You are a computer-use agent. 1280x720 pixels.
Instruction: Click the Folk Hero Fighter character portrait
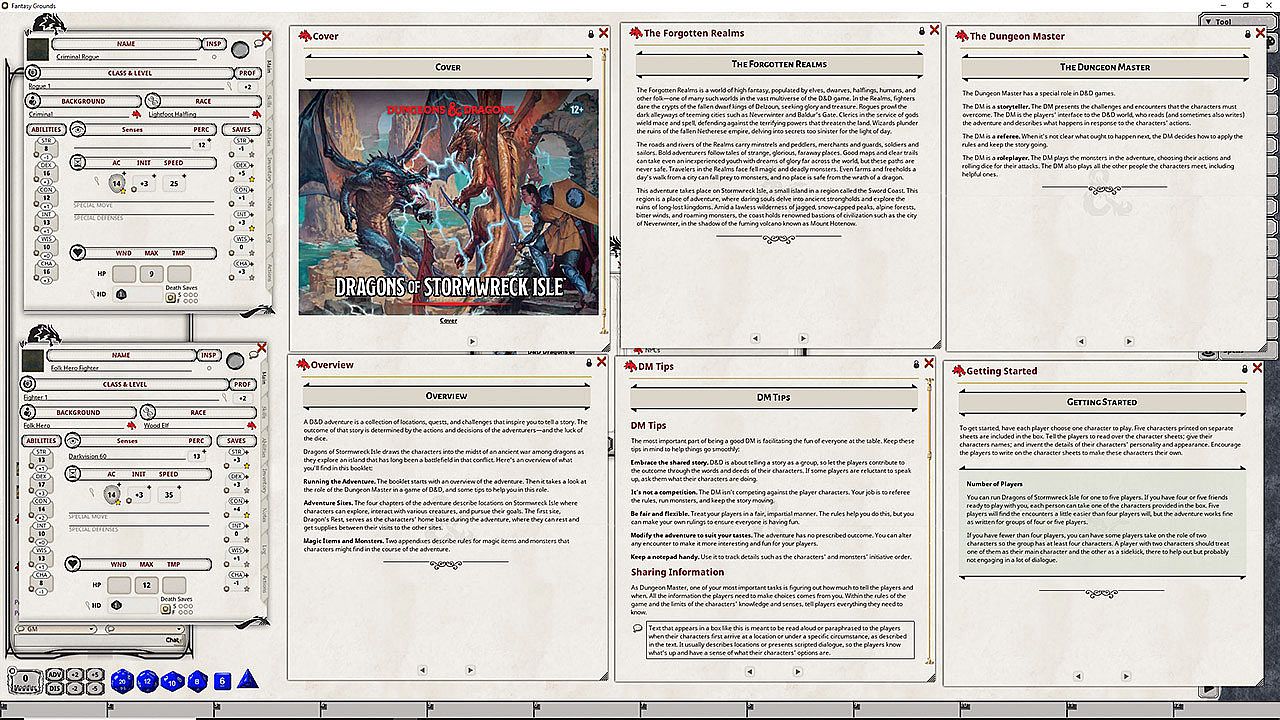point(35,360)
